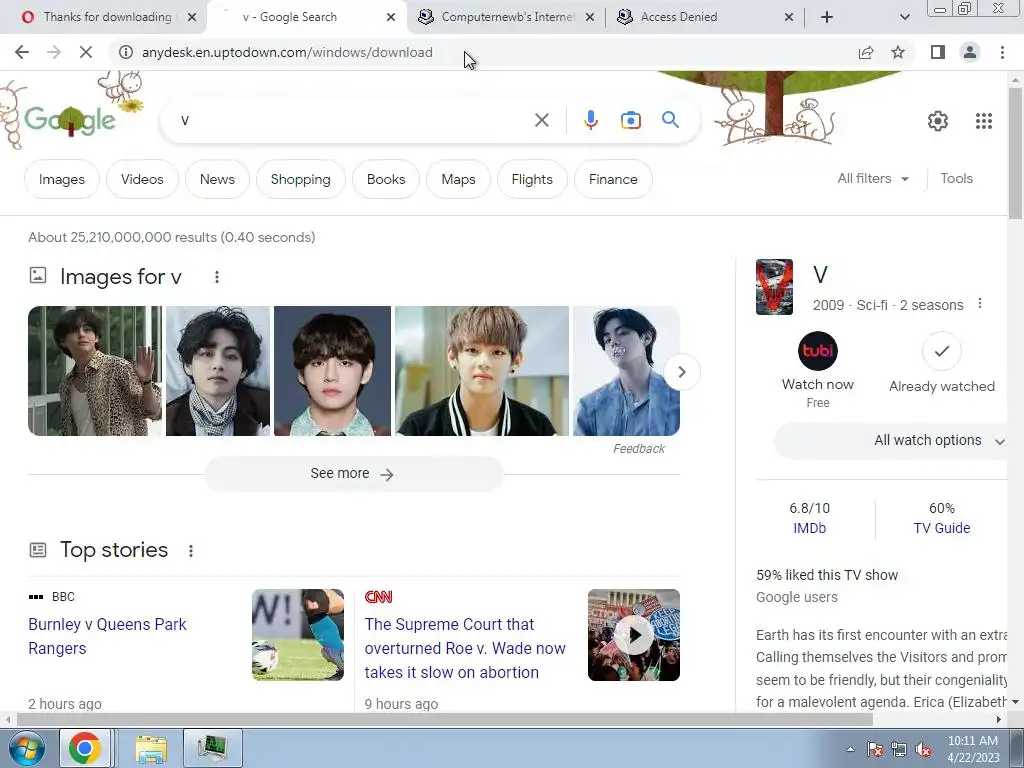The width and height of the screenshot is (1024, 768).
Task: Filter results by Finance
Action: point(613,179)
